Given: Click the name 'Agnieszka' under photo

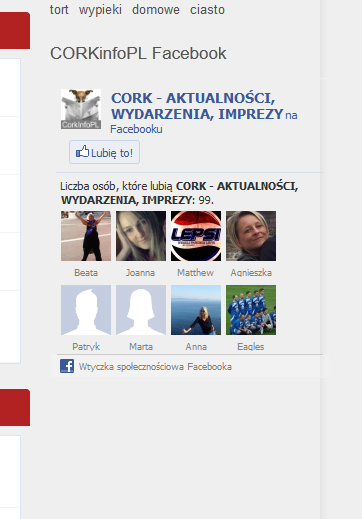Looking at the screenshot, I should (251, 273).
